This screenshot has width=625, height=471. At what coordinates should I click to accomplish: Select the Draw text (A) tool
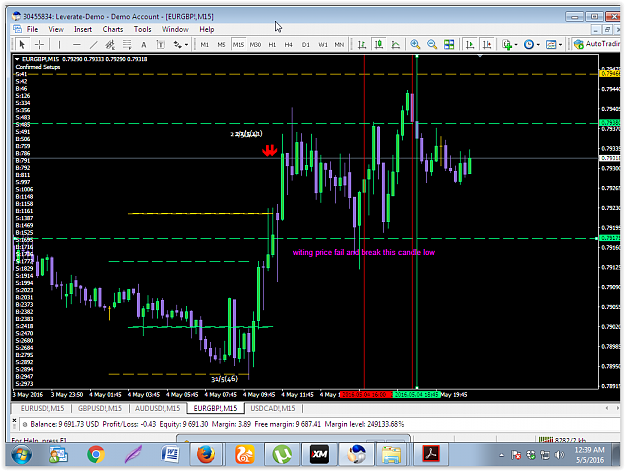(144, 45)
